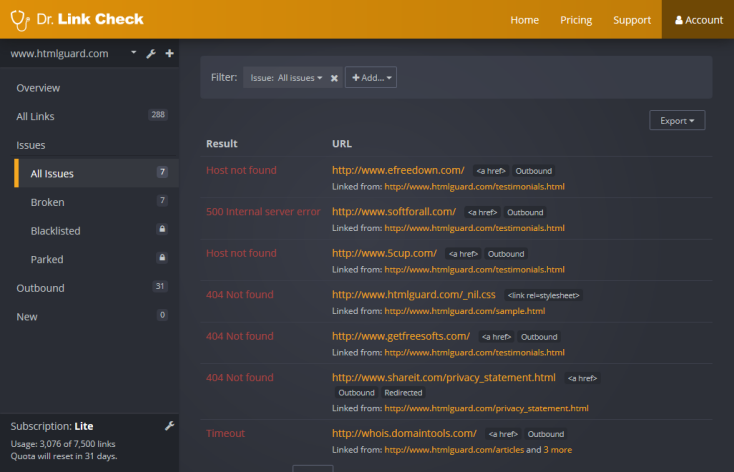Viewport: 734px width, 472px height.
Task: Click the link rel=stylesheet tag
Action: [x=543, y=295]
